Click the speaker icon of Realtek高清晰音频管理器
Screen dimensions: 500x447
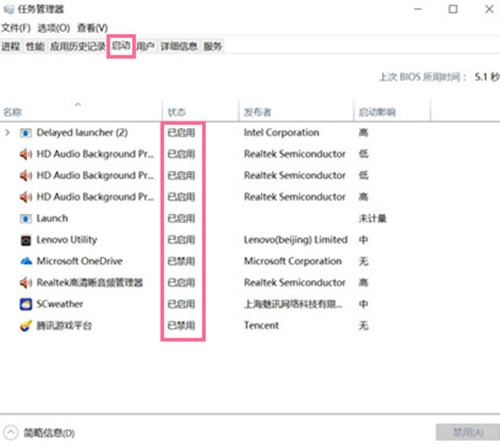point(26,283)
